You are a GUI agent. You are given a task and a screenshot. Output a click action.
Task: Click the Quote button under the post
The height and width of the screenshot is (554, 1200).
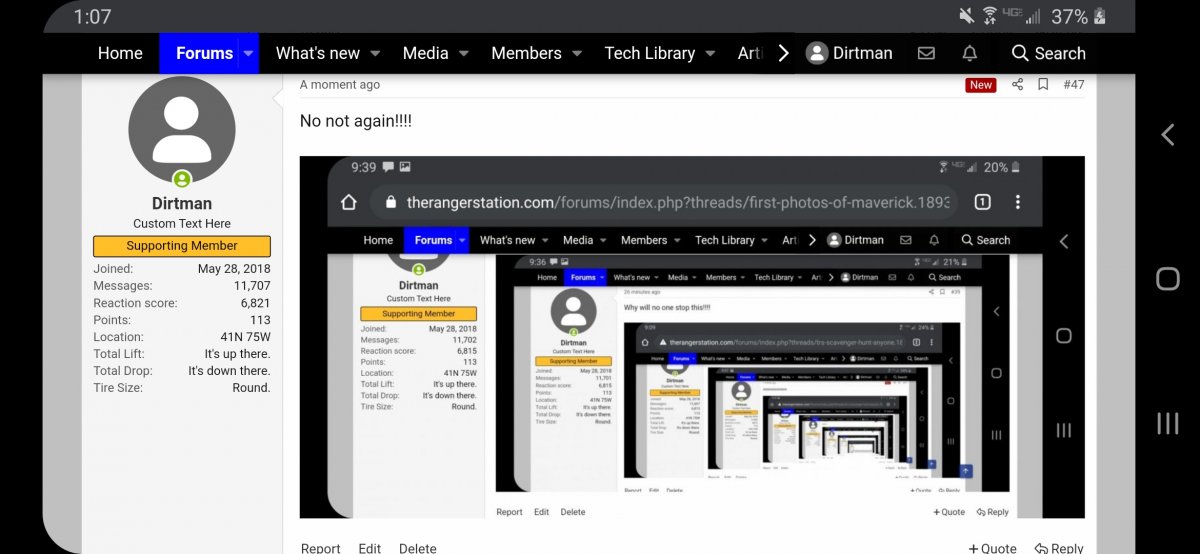pyautogui.click(x=992, y=548)
